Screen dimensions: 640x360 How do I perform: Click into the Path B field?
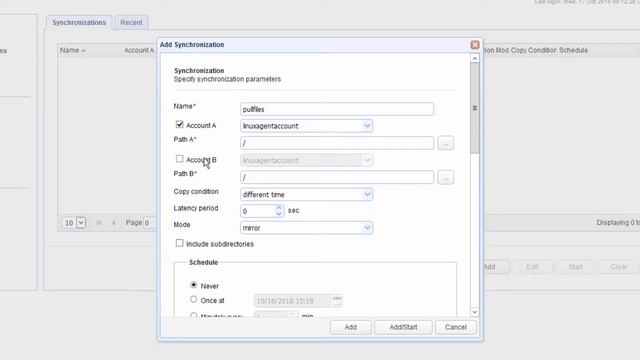337,178
